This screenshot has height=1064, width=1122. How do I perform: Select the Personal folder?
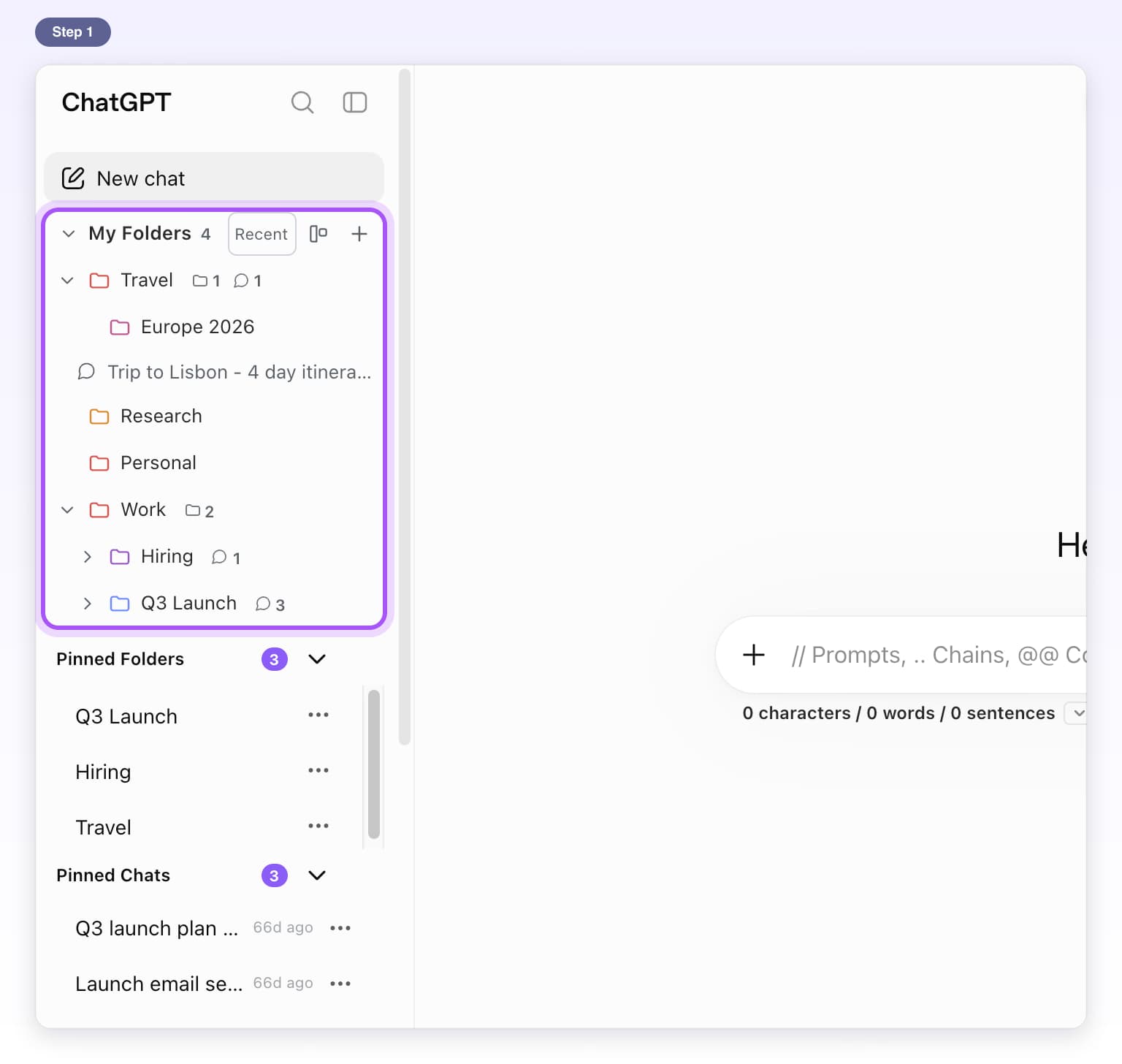tap(158, 463)
